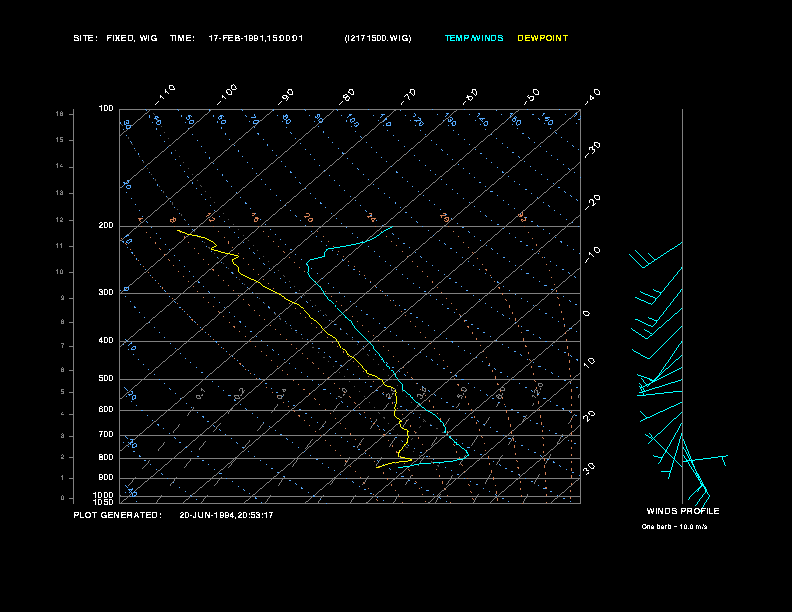Click the PLOT GENERATED timestamp text

pyautogui.click(x=173, y=515)
